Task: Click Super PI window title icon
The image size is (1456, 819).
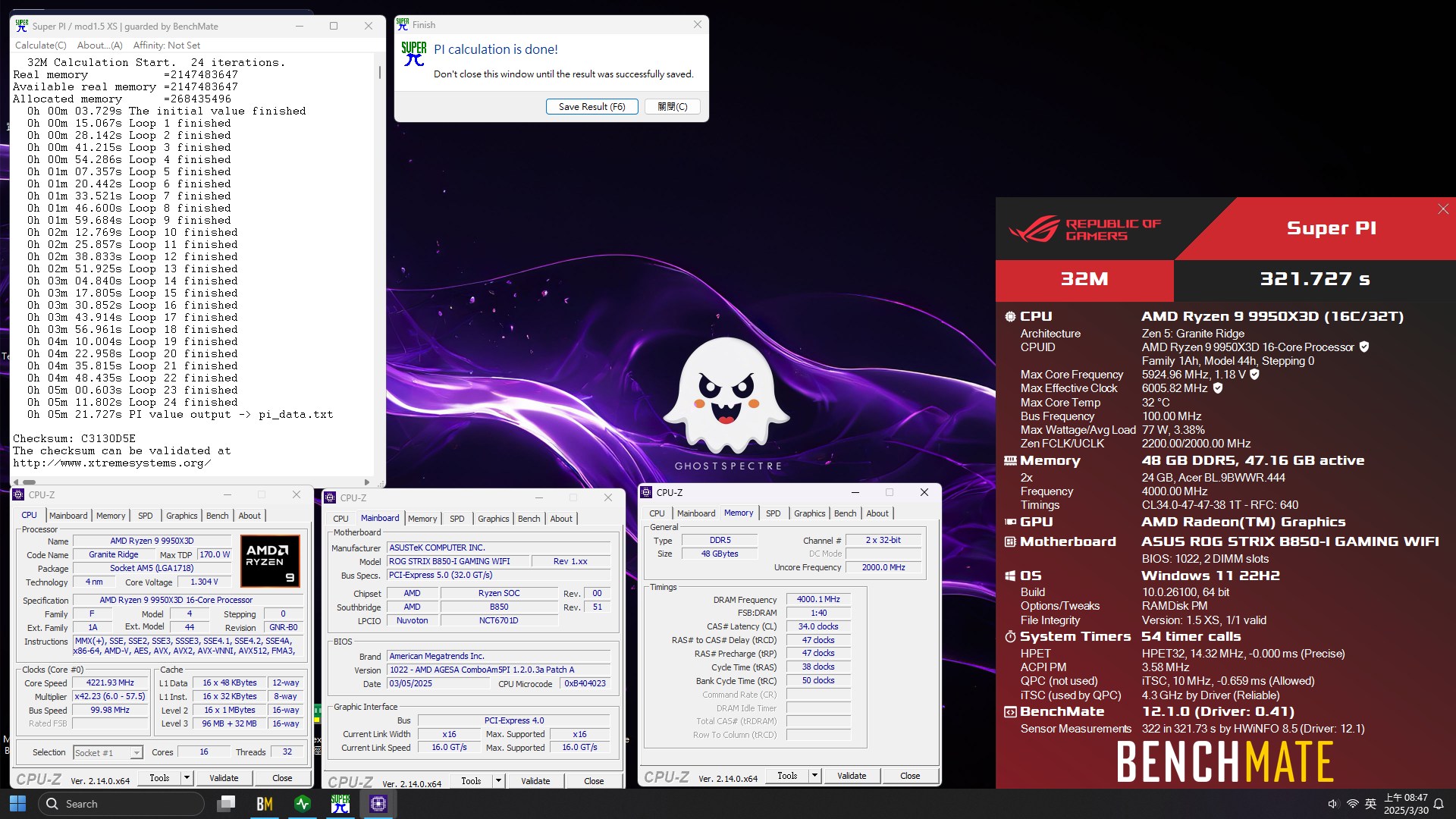Action: (22, 26)
